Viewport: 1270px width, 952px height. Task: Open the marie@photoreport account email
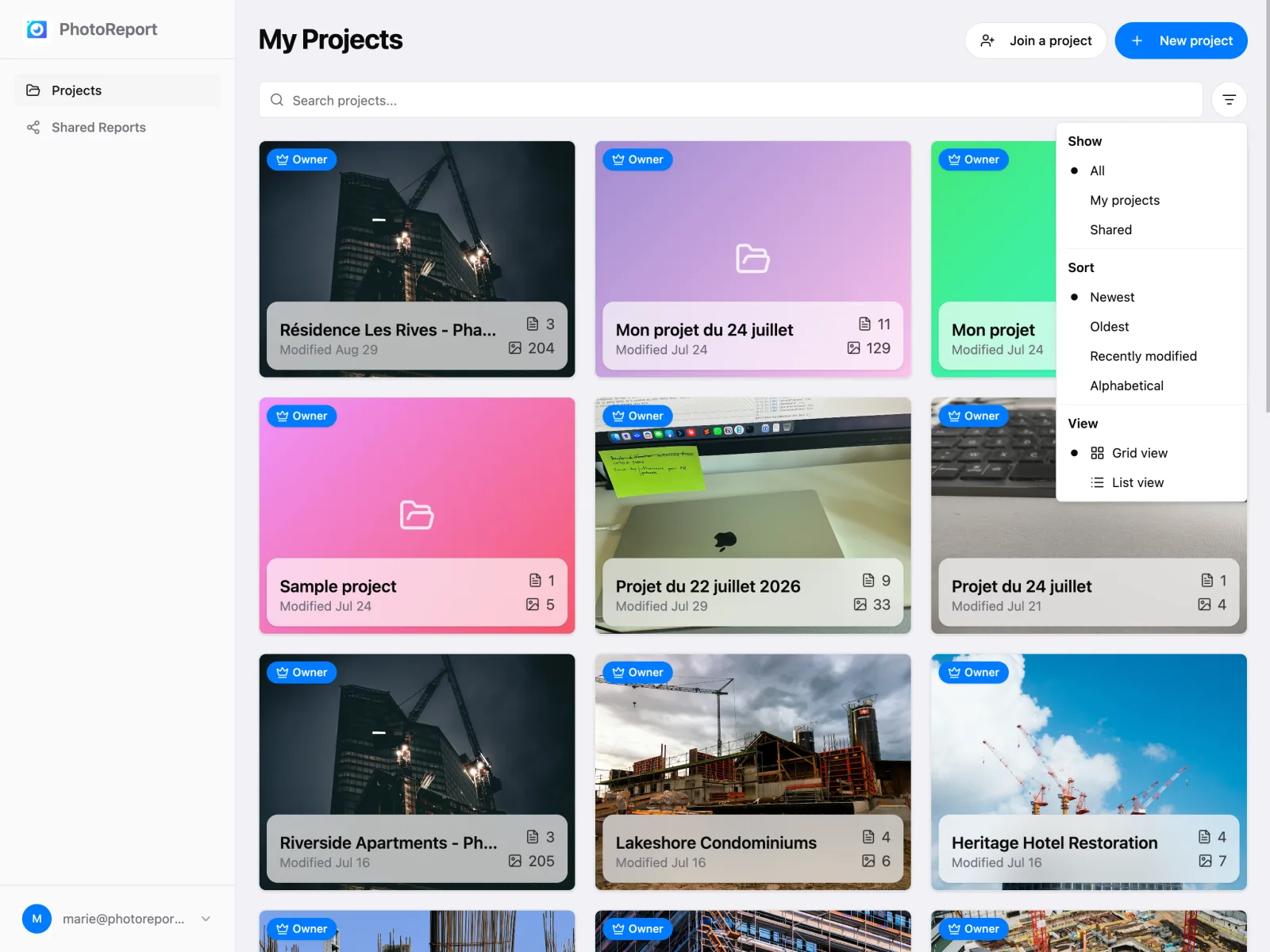point(124,919)
